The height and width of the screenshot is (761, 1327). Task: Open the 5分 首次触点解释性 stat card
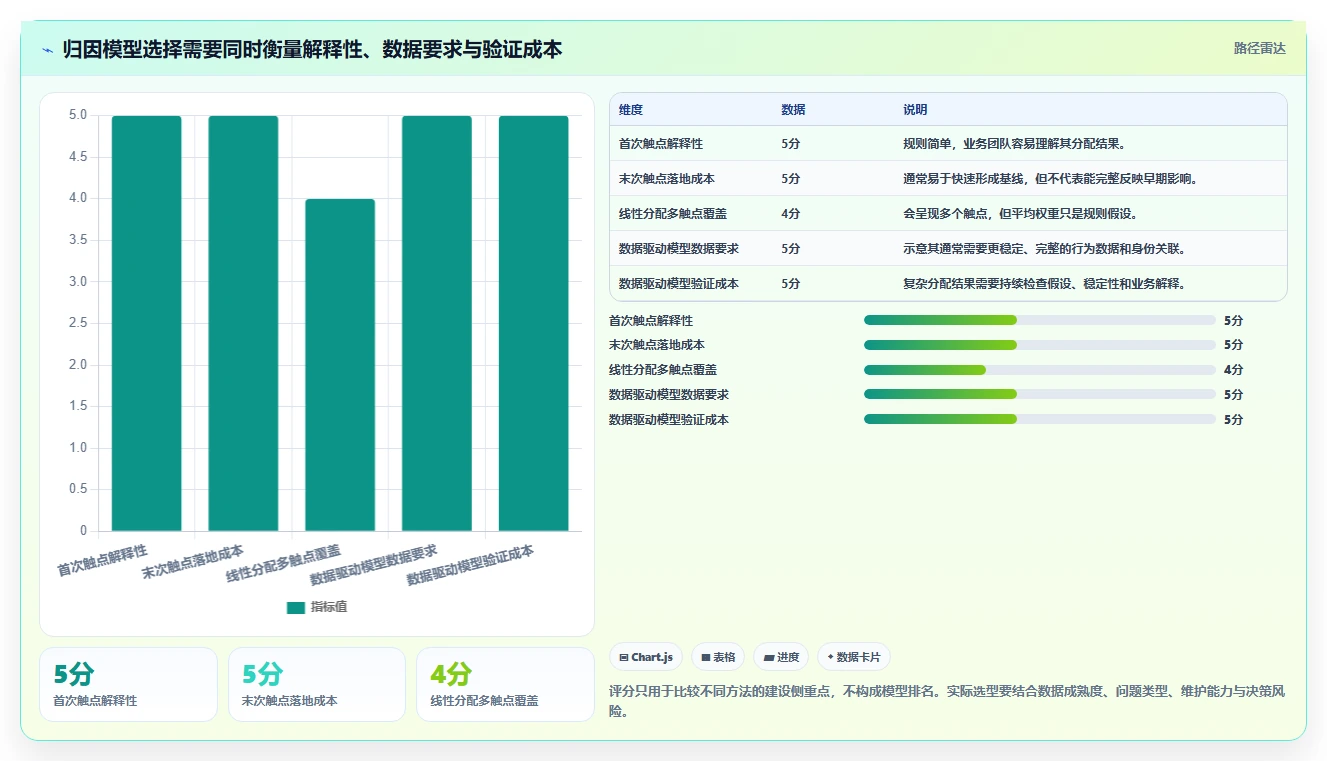pos(128,685)
